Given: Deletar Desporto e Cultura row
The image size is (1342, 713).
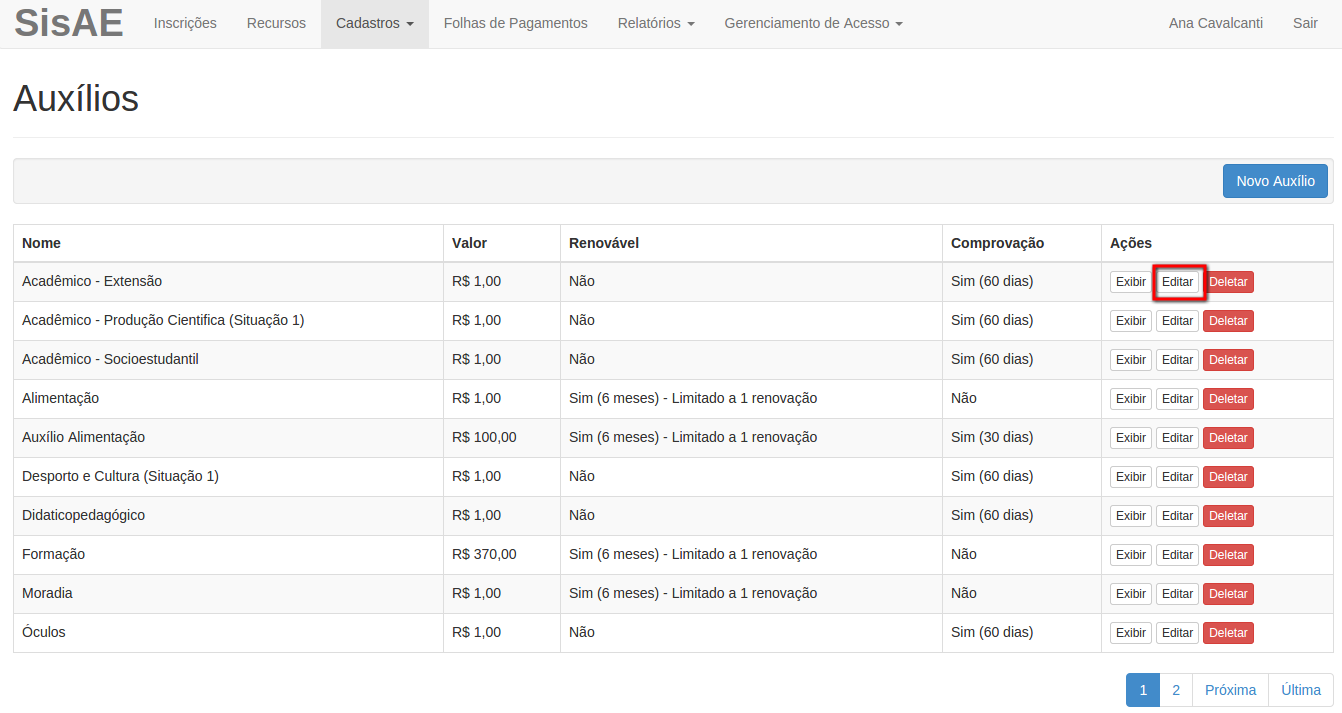Looking at the screenshot, I should coord(1228,477).
